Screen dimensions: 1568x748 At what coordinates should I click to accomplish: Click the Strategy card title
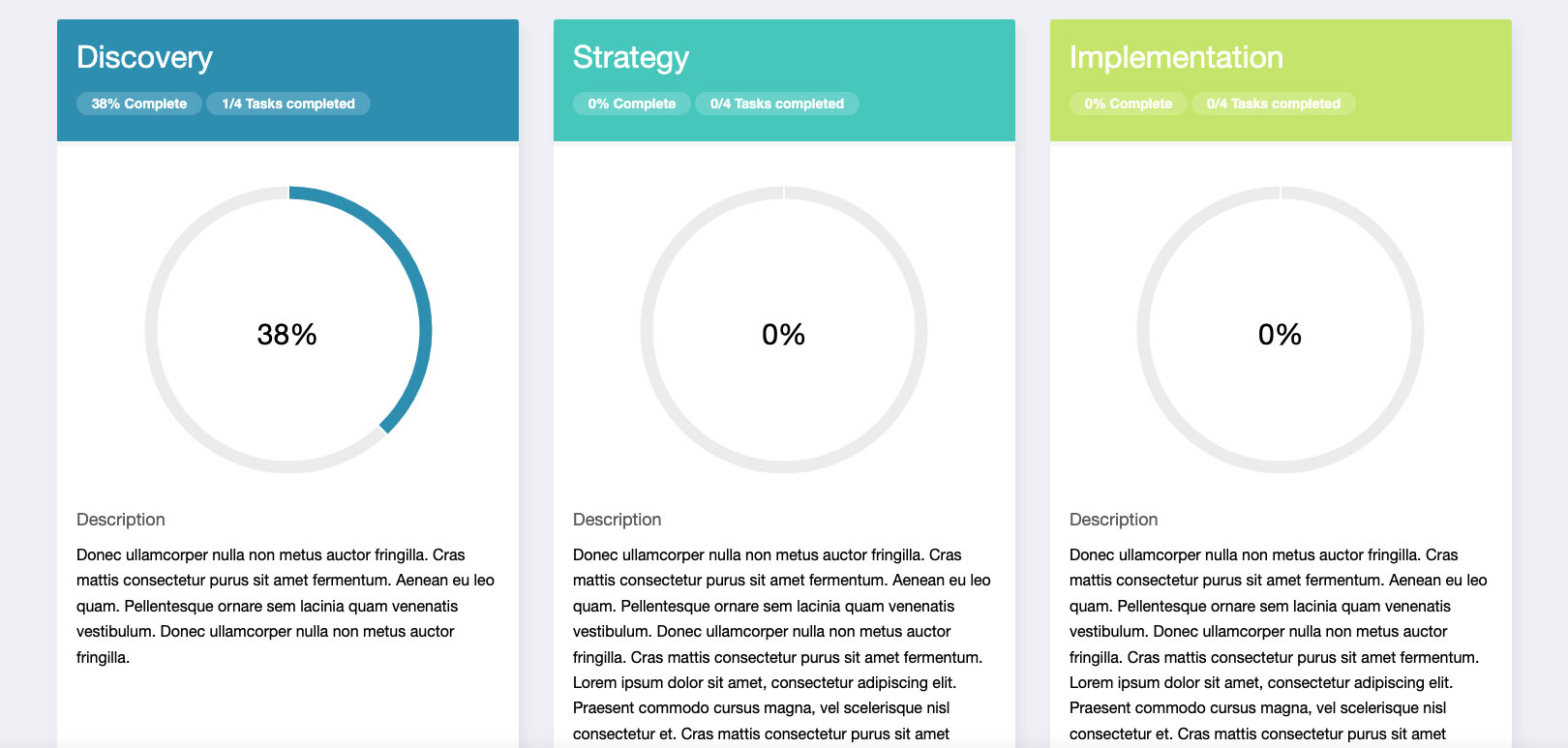tap(631, 57)
